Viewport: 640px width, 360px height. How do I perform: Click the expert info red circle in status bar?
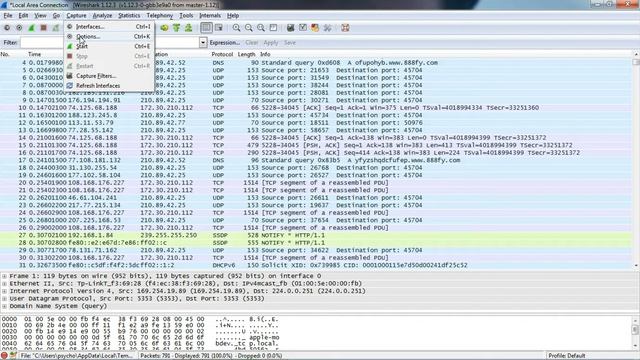pos(4,356)
